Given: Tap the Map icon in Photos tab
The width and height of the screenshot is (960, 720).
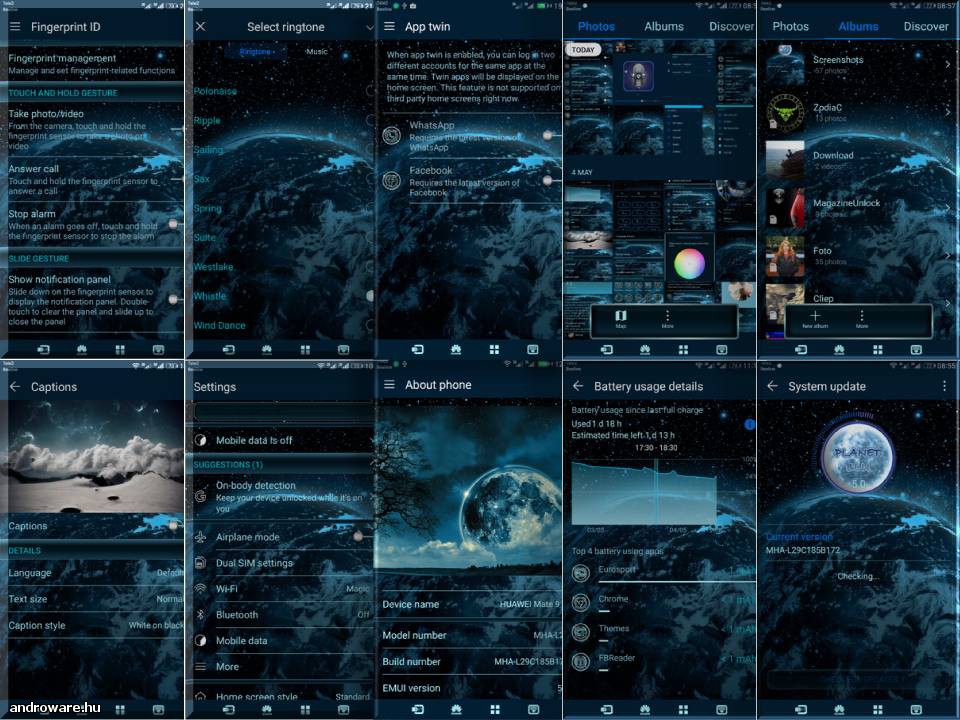Looking at the screenshot, I should point(621,318).
